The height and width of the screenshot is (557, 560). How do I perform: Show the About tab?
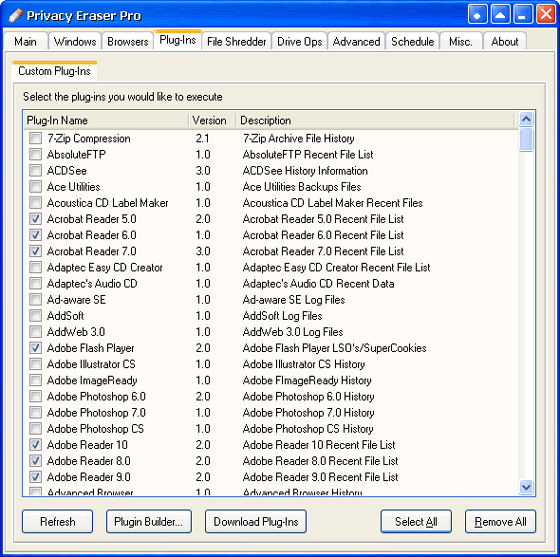tap(505, 41)
